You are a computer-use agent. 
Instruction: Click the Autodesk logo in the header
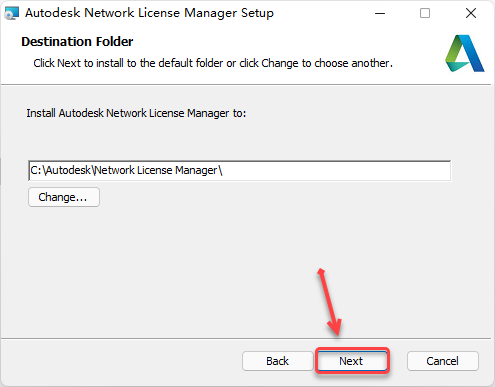(x=465, y=53)
